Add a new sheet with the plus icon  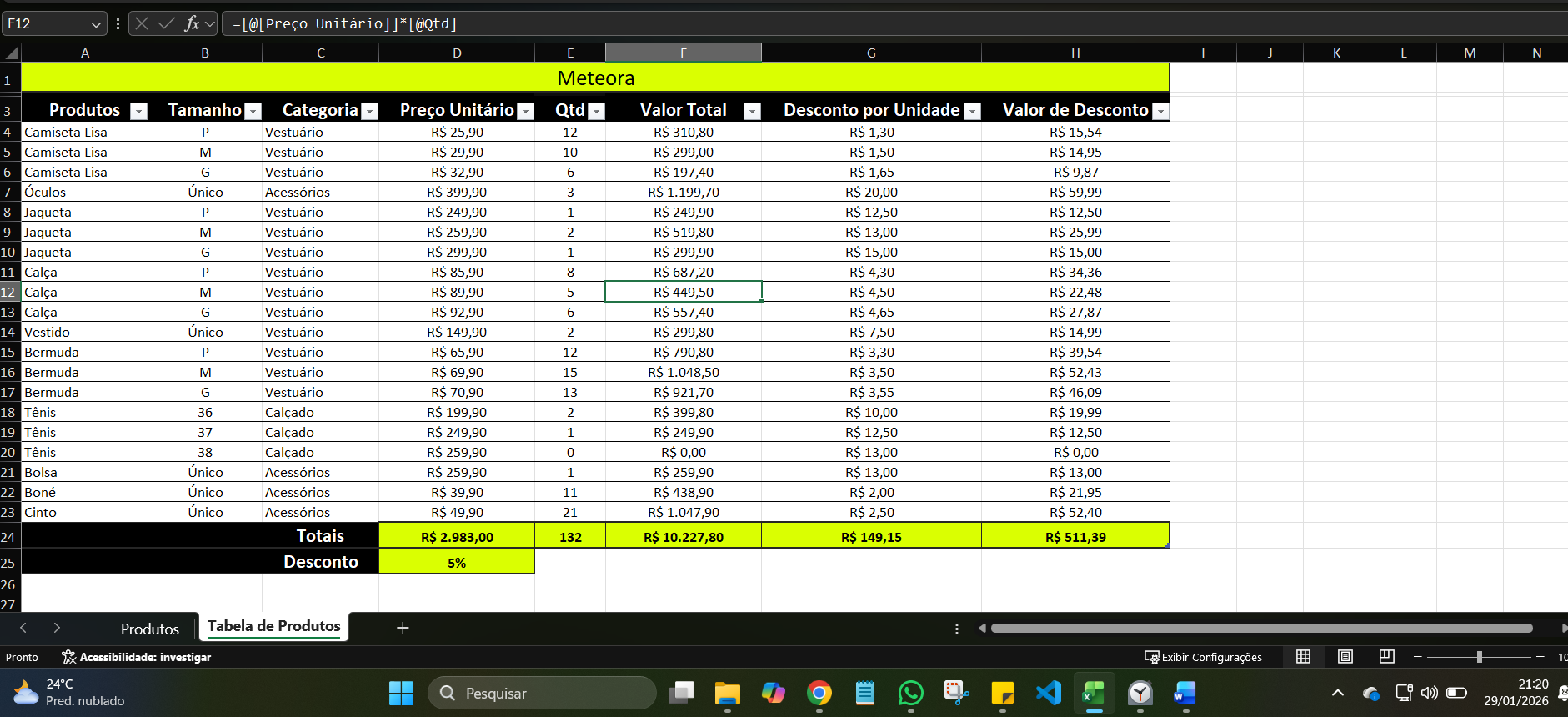click(x=403, y=628)
